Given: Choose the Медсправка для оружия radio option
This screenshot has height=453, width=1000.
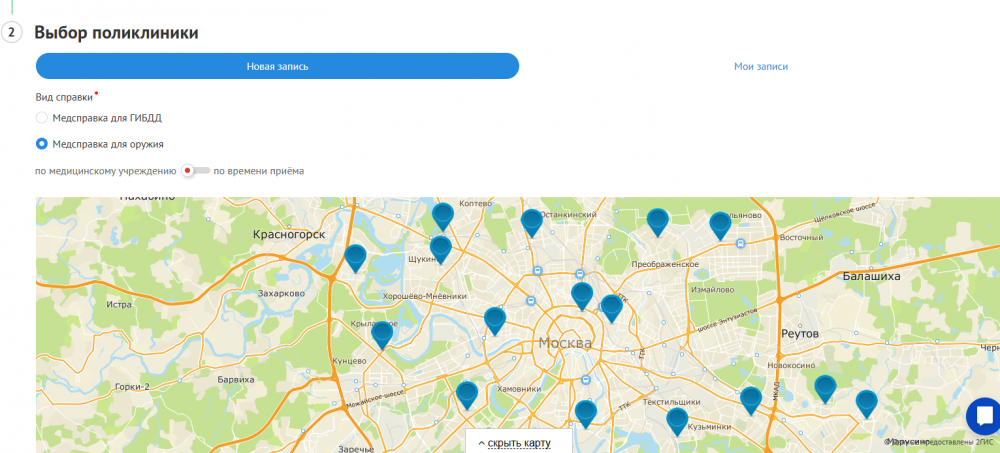Looking at the screenshot, I should tap(42, 144).
